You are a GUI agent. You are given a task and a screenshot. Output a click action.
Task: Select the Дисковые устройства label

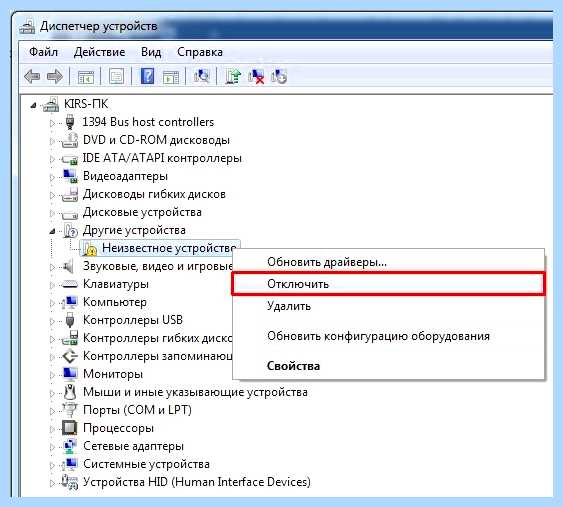point(142,212)
